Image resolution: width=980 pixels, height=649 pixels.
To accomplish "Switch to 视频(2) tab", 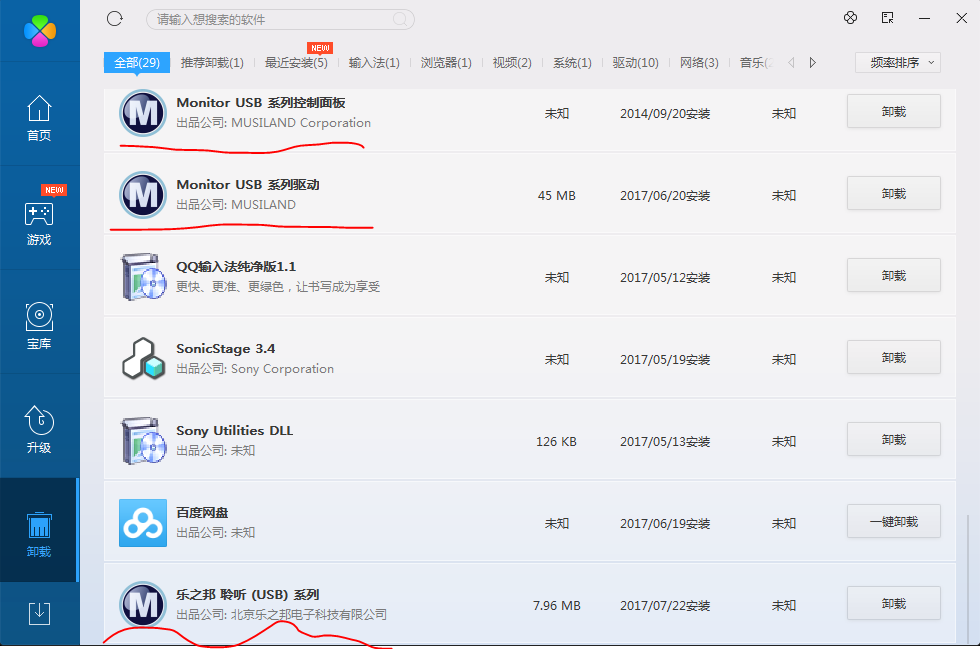I will click(x=512, y=63).
